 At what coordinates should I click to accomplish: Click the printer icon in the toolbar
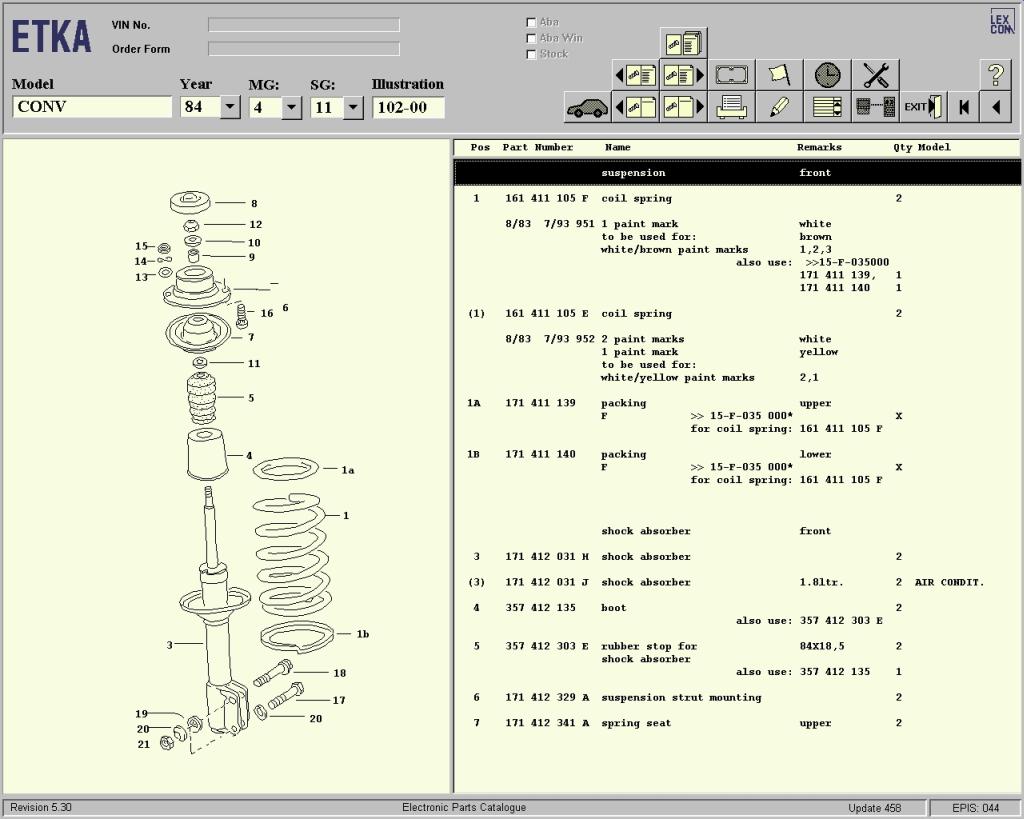click(x=732, y=107)
